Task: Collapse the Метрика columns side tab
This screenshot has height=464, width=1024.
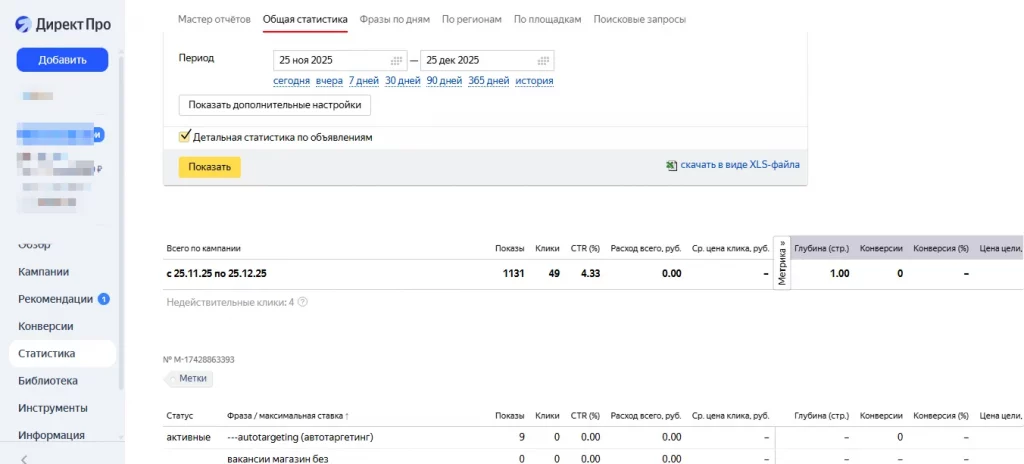Action: pyautogui.click(x=782, y=263)
